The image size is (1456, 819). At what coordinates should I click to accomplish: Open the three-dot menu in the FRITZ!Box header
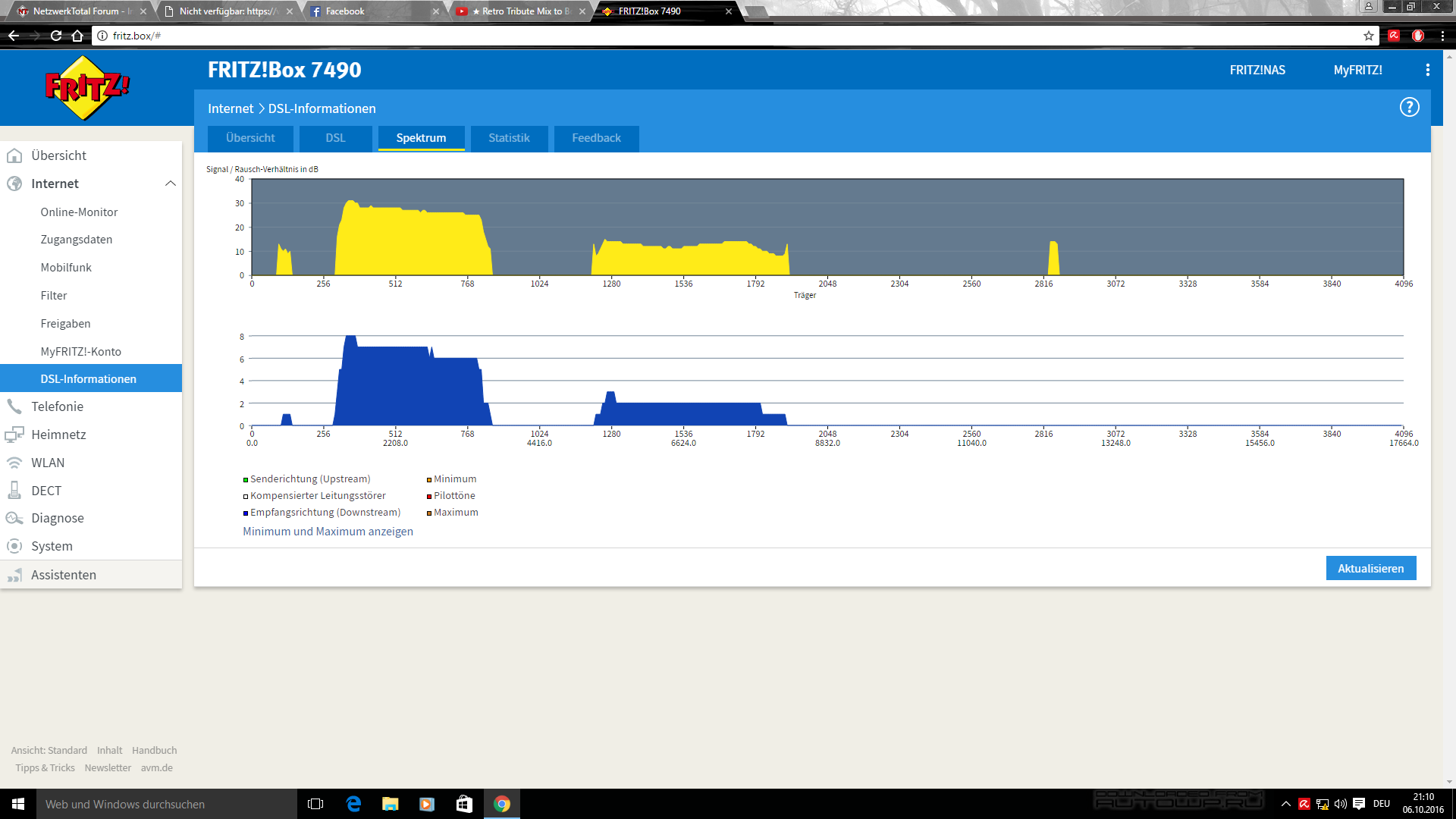(1427, 70)
